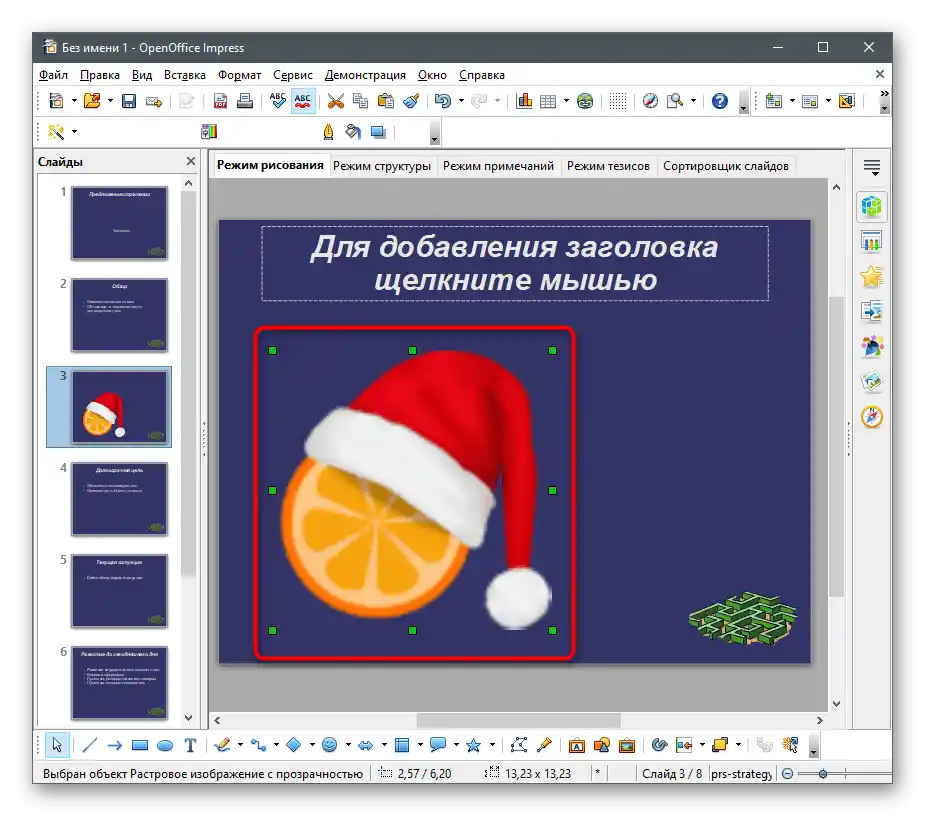Switch to Режим структуры tab
The width and height of the screenshot is (925, 816).
382,166
